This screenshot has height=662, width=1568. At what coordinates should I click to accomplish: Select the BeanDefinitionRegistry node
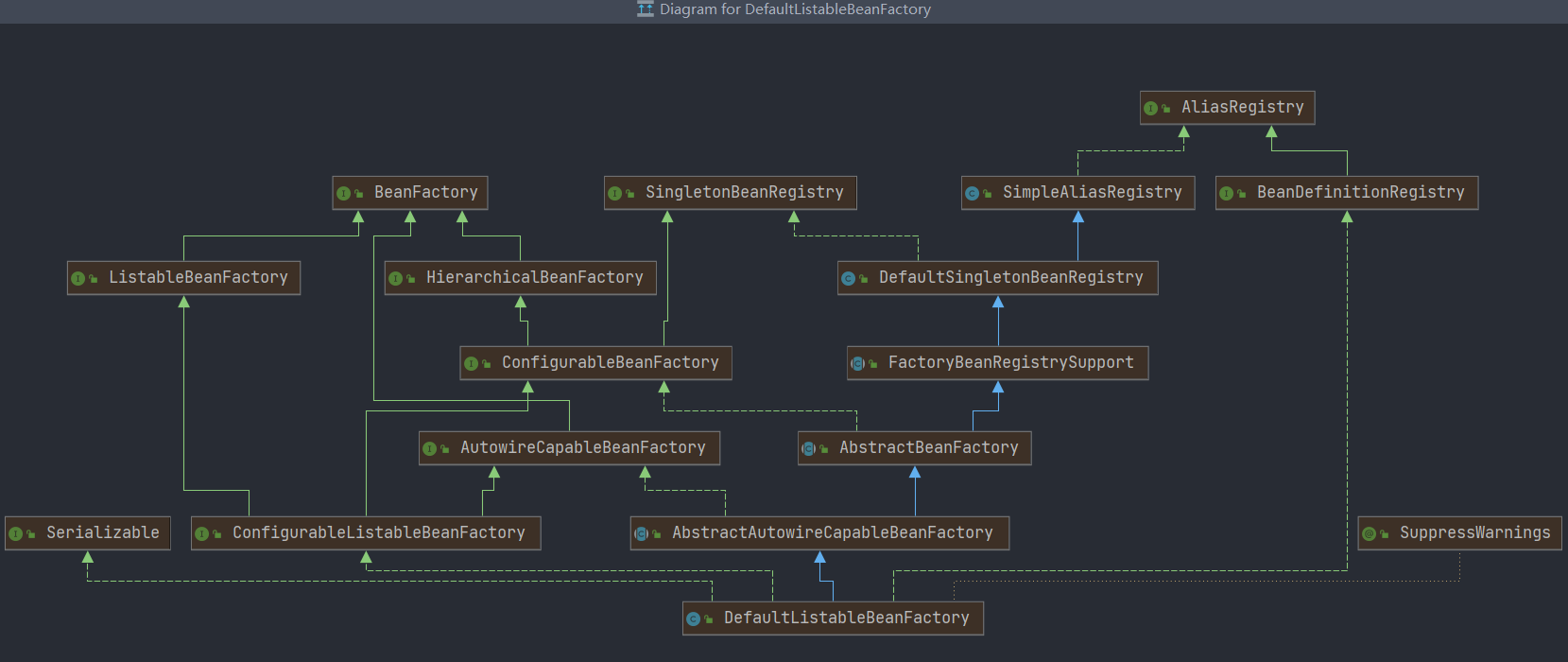(1347, 193)
